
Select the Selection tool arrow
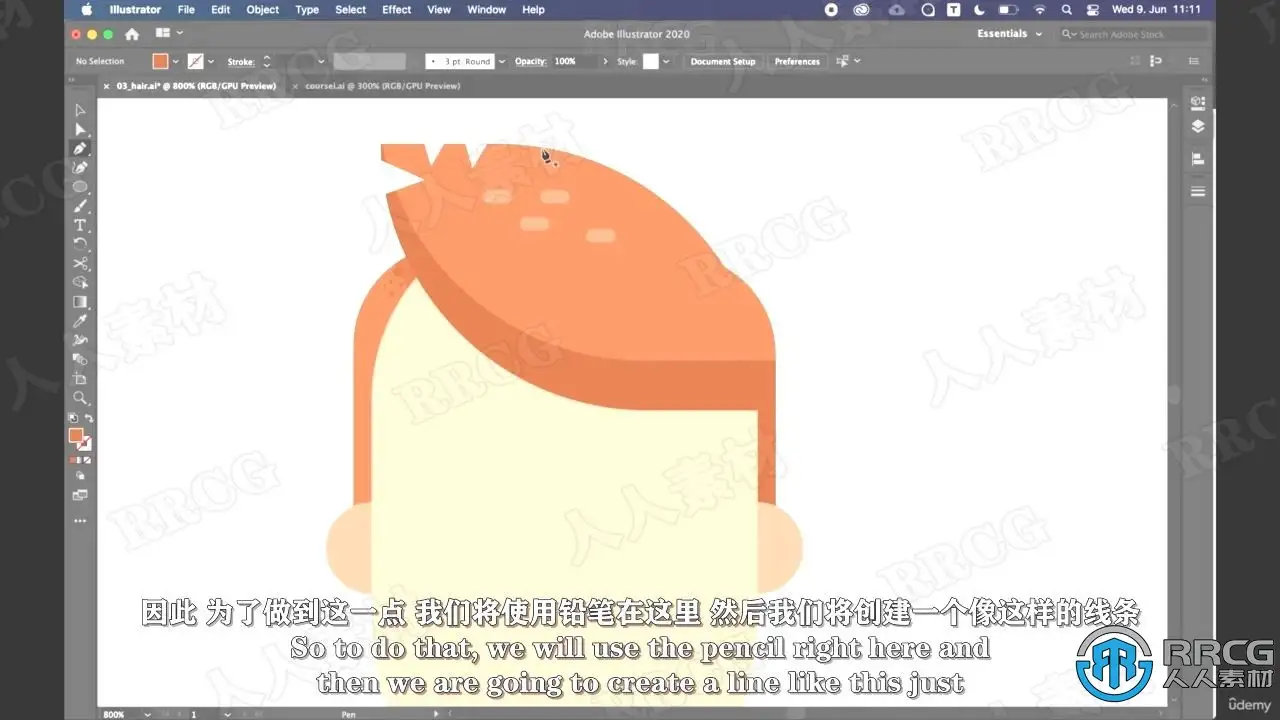coord(80,110)
